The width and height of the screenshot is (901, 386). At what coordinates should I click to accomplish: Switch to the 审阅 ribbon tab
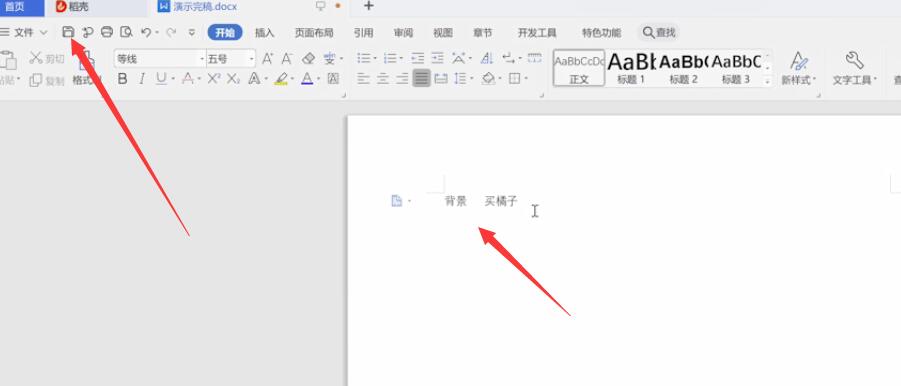pos(403,33)
